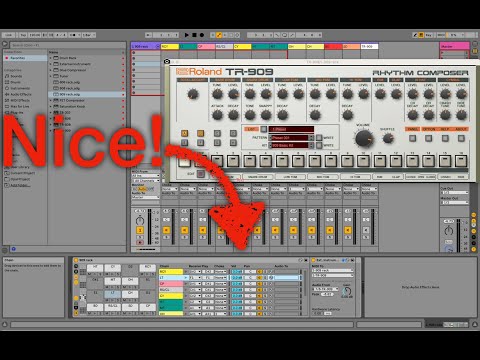Trigger the BD drum rack pad
Viewport: 480px width, 360px height.
95,307
